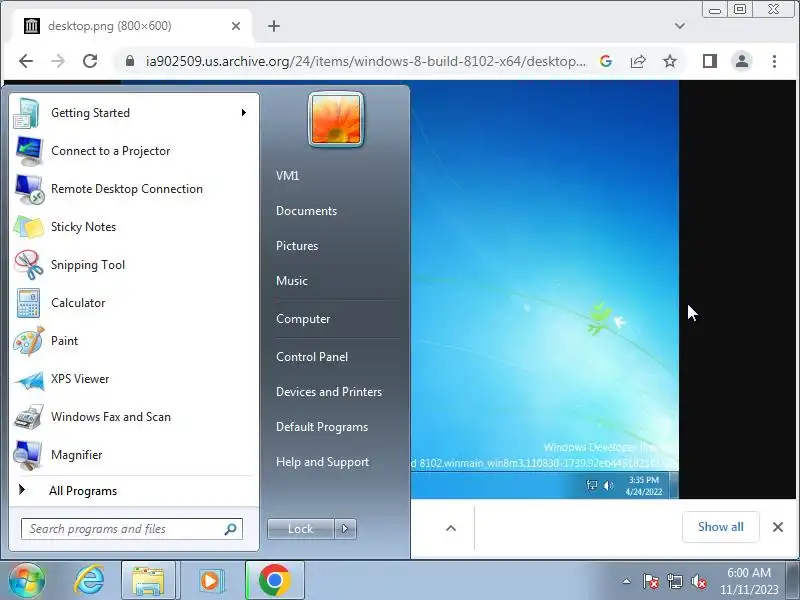Start the Snipping Tool scissors icon
Image resolution: width=800 pixels, height=600 pixels.
29,265
